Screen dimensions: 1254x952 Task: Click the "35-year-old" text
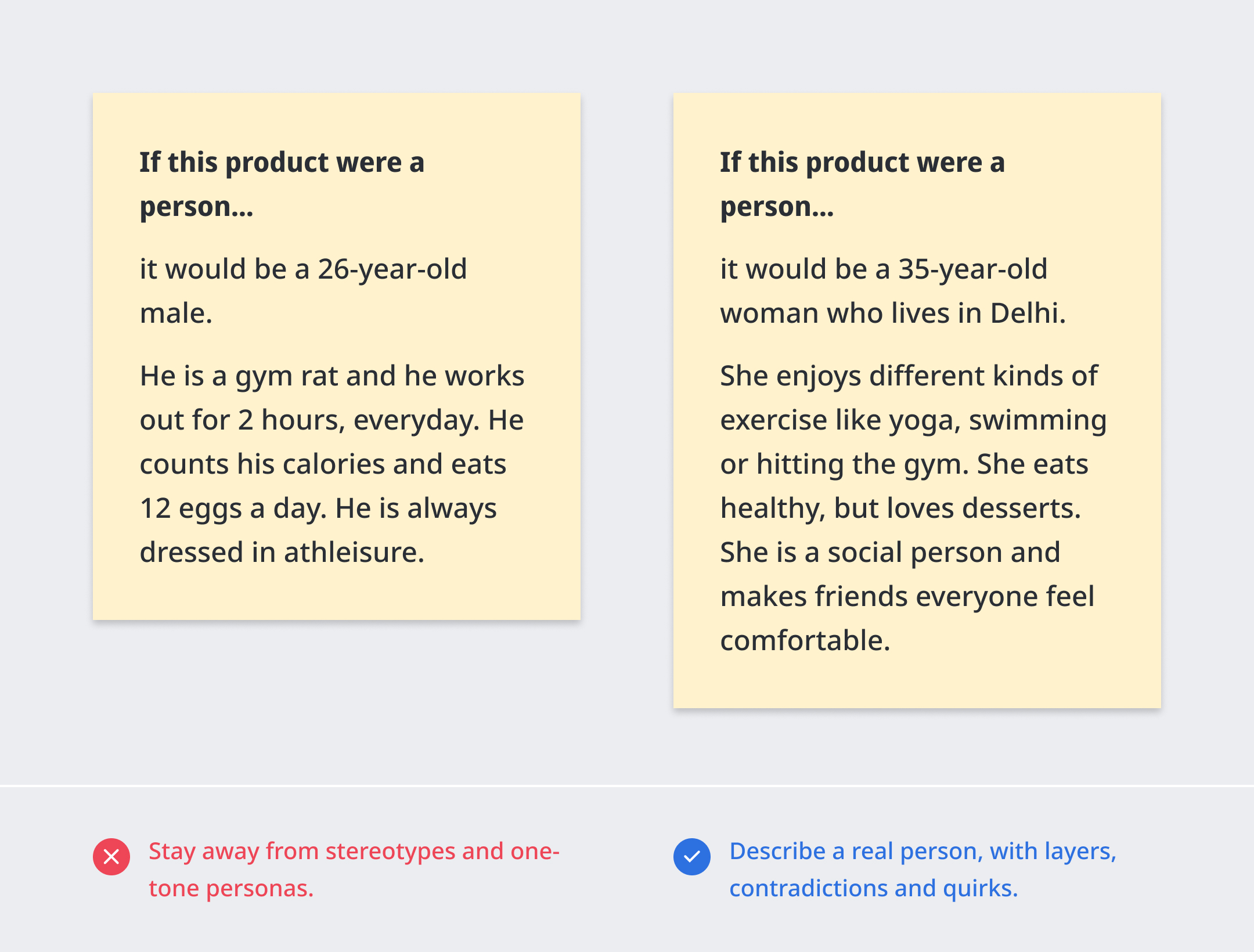click(x=973, y=269)
